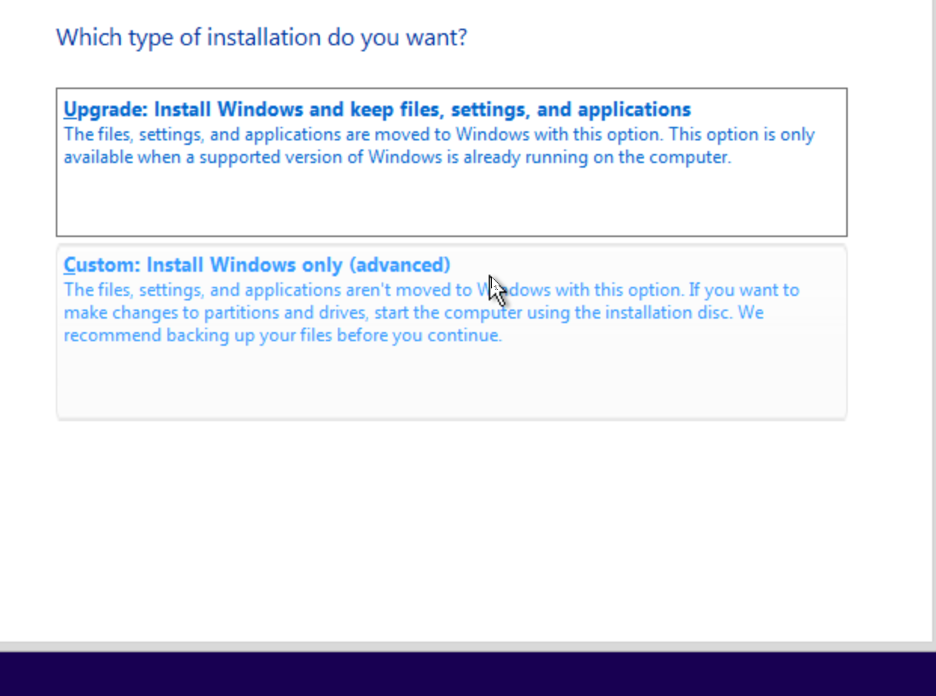The image size is (936, 696).
Task: Click the "Which type of installation do you want?" heading
Action: pyautogui.click(x=261, y=38)
